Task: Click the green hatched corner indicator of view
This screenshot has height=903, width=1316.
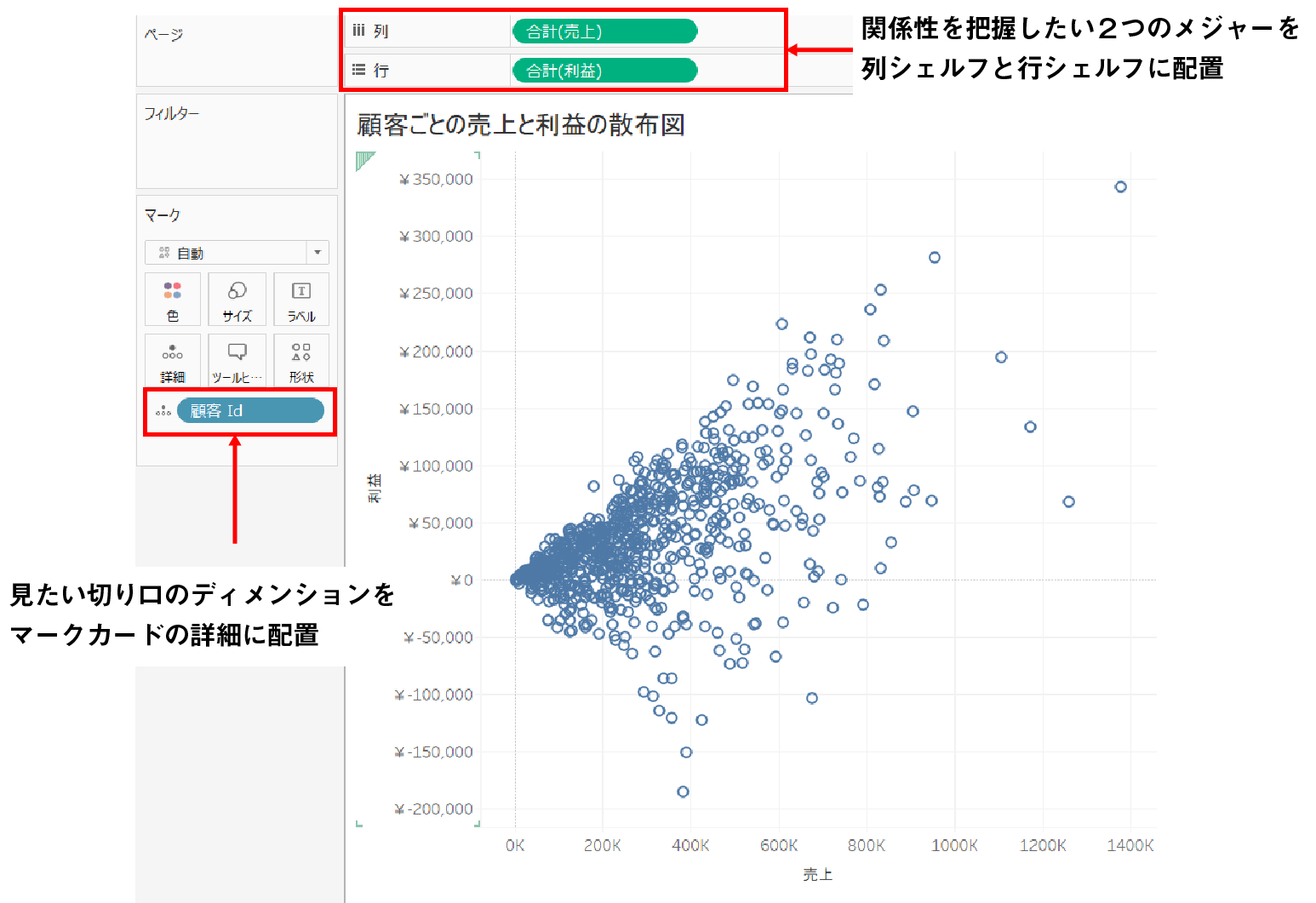Action: point(365,161)
